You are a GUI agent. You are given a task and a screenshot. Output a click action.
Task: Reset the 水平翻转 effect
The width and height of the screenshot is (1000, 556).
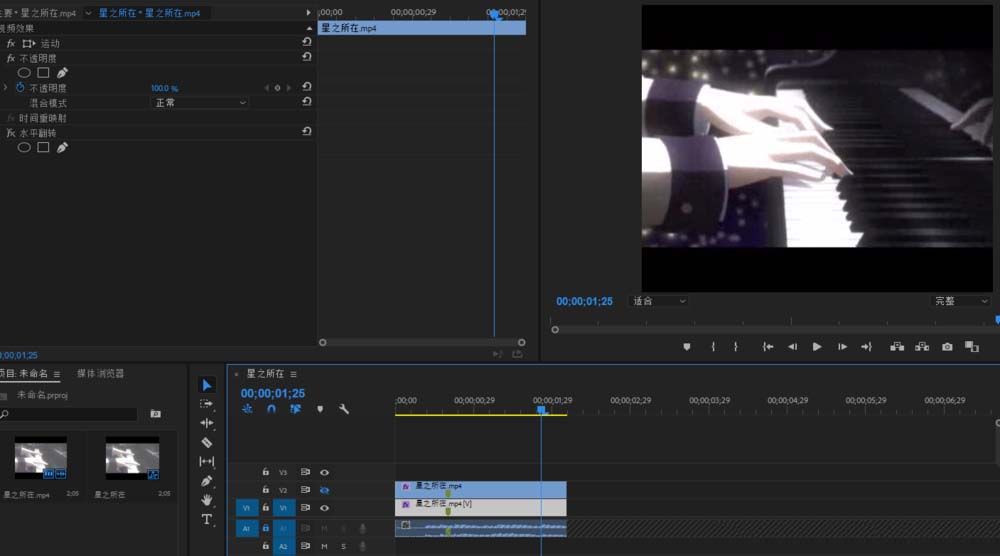[x=307, y=131]
